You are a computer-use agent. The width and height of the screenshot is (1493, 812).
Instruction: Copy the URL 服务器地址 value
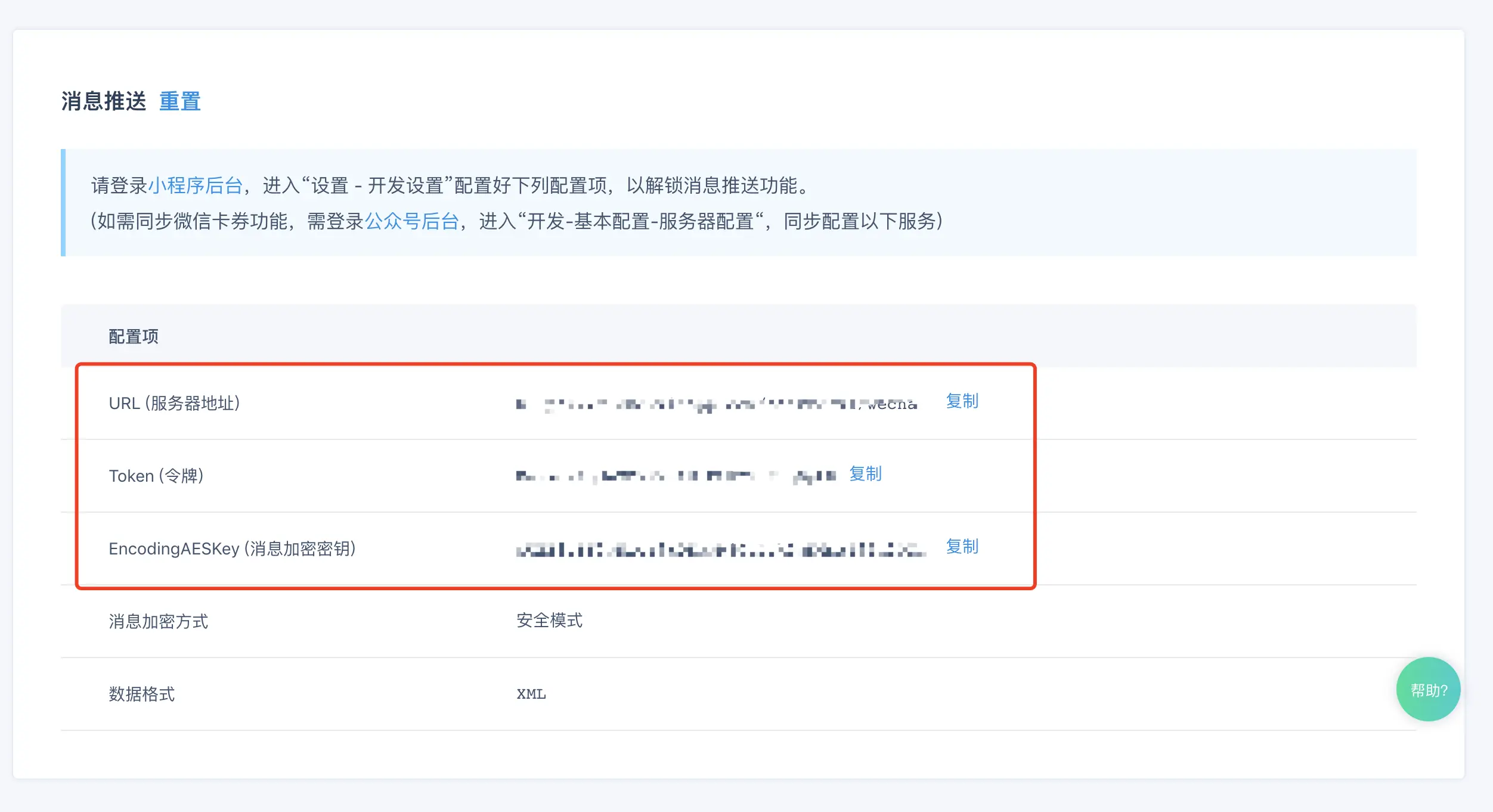coord(961,402)
